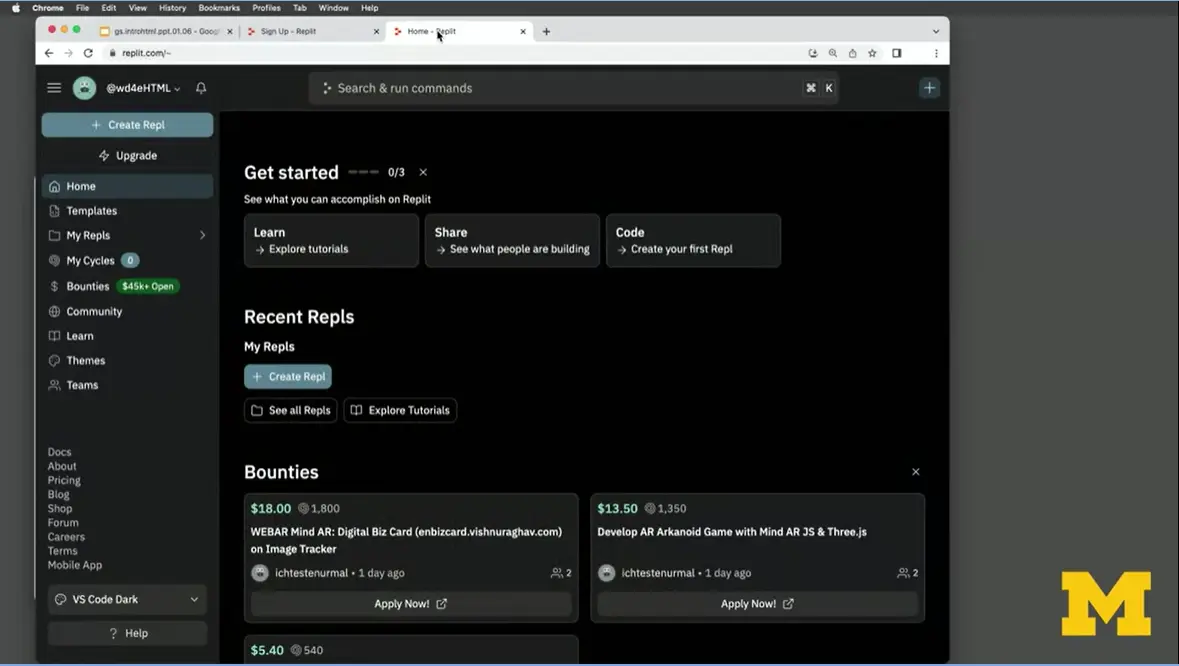Select Teams in the sidebar
The height and width of the screenshot is (666, 1179).
80,384
